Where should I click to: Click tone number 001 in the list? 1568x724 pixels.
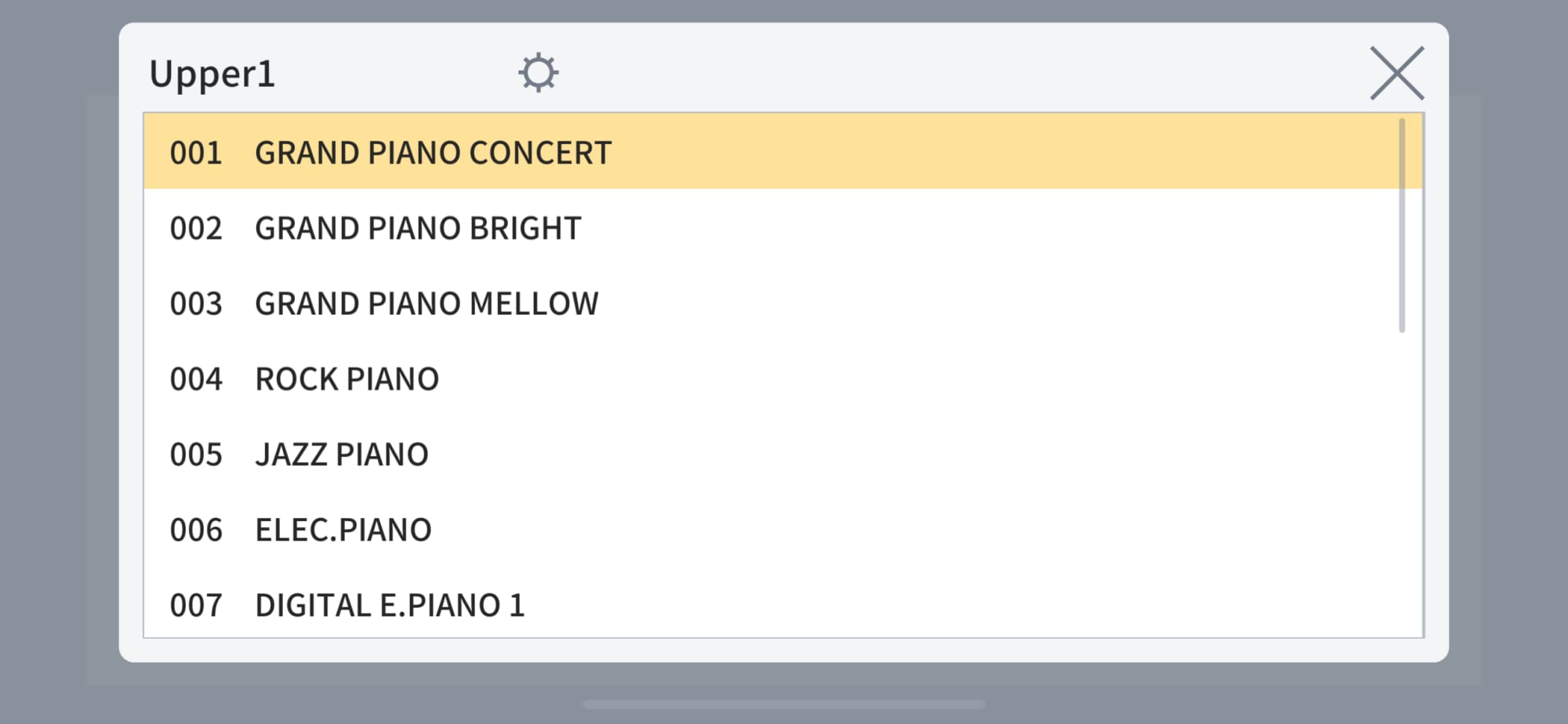pos(196,153)
